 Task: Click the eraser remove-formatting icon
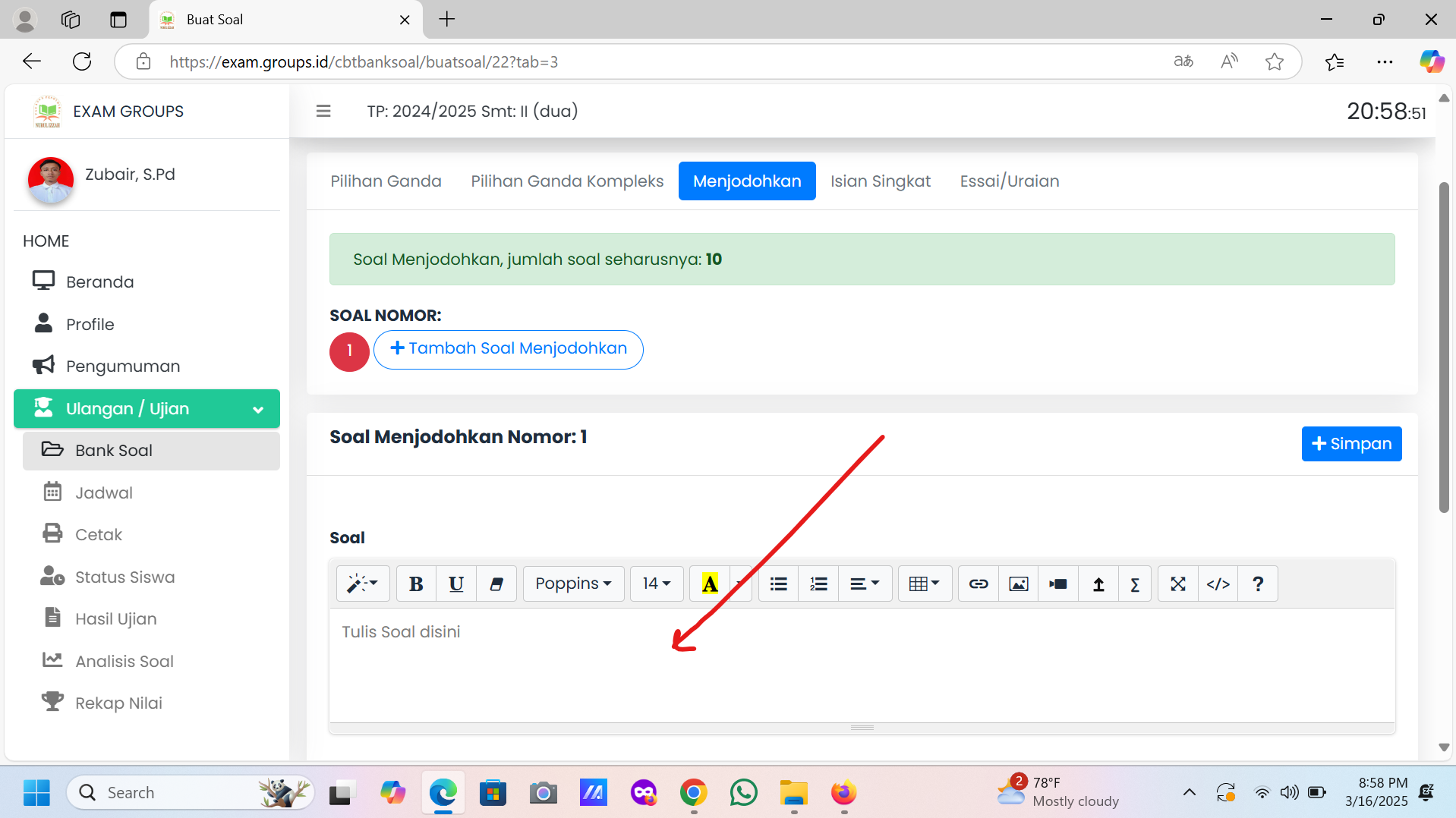point(496,584)
